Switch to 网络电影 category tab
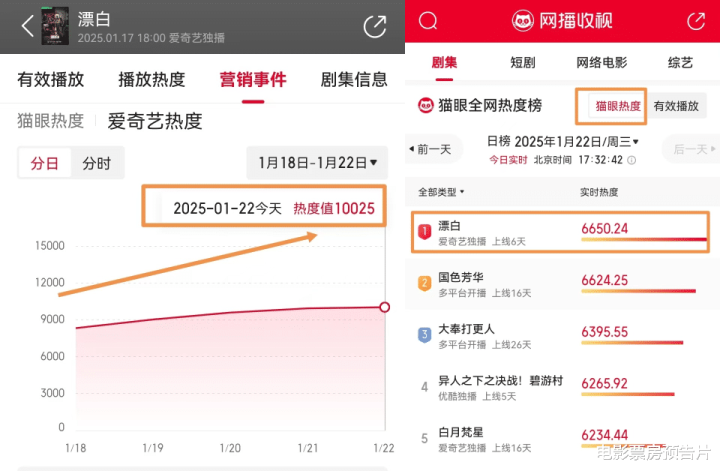 [602, 62]
